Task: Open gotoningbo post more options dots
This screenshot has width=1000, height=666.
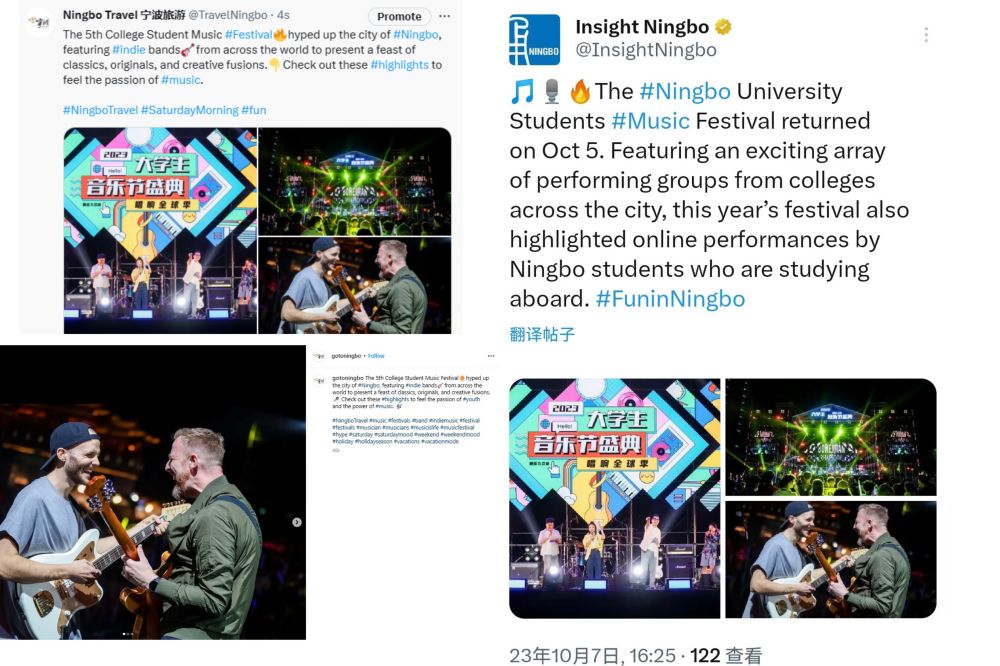Action: [490, 356]
